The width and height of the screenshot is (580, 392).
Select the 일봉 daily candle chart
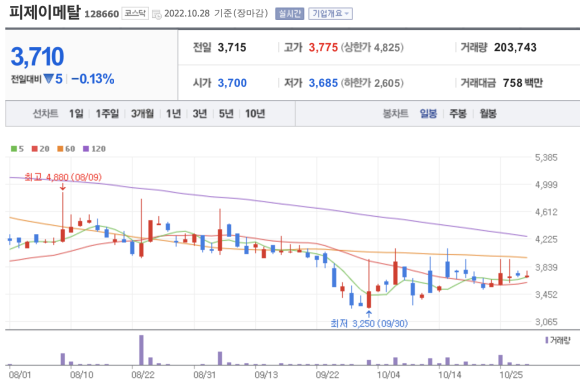428,114
